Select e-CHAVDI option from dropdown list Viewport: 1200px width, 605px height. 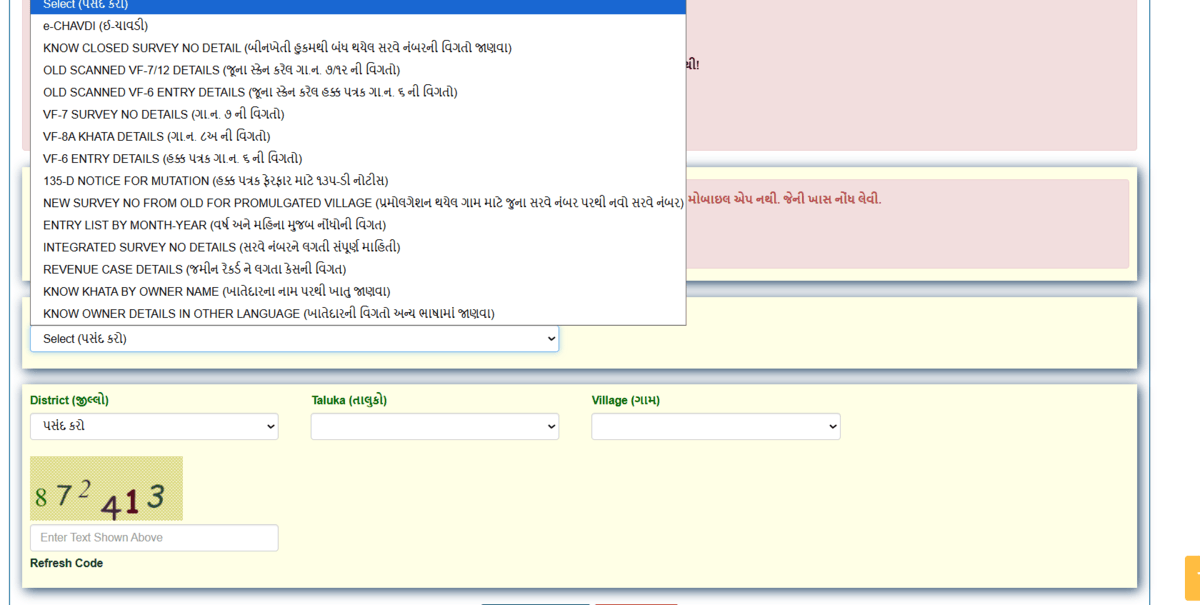[x=95, y=26]
